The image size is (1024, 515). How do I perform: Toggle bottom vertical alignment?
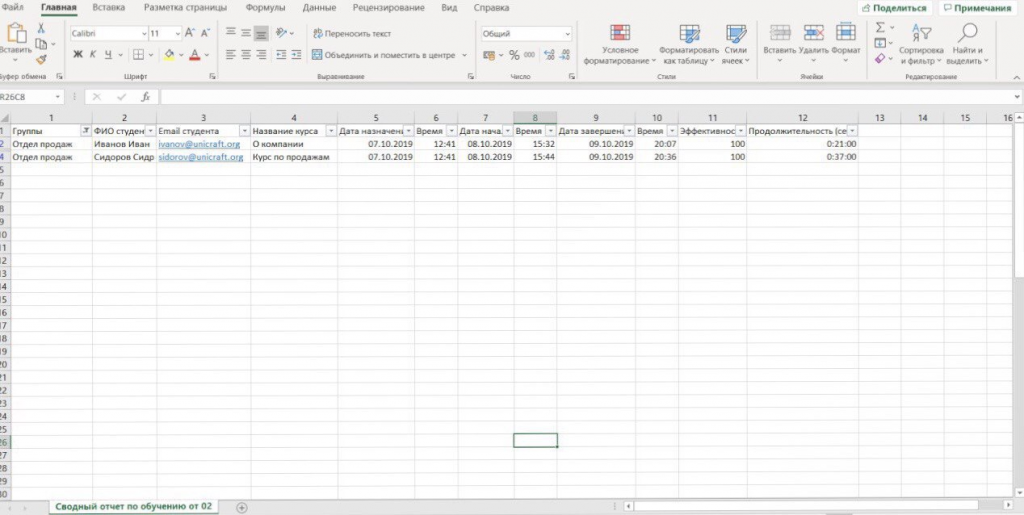pos(261,33)
